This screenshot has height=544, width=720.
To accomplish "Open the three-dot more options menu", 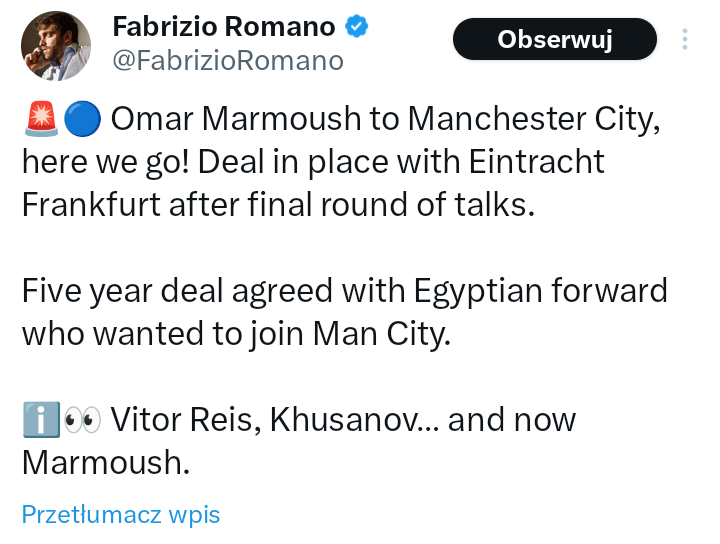I will (685, 40).
